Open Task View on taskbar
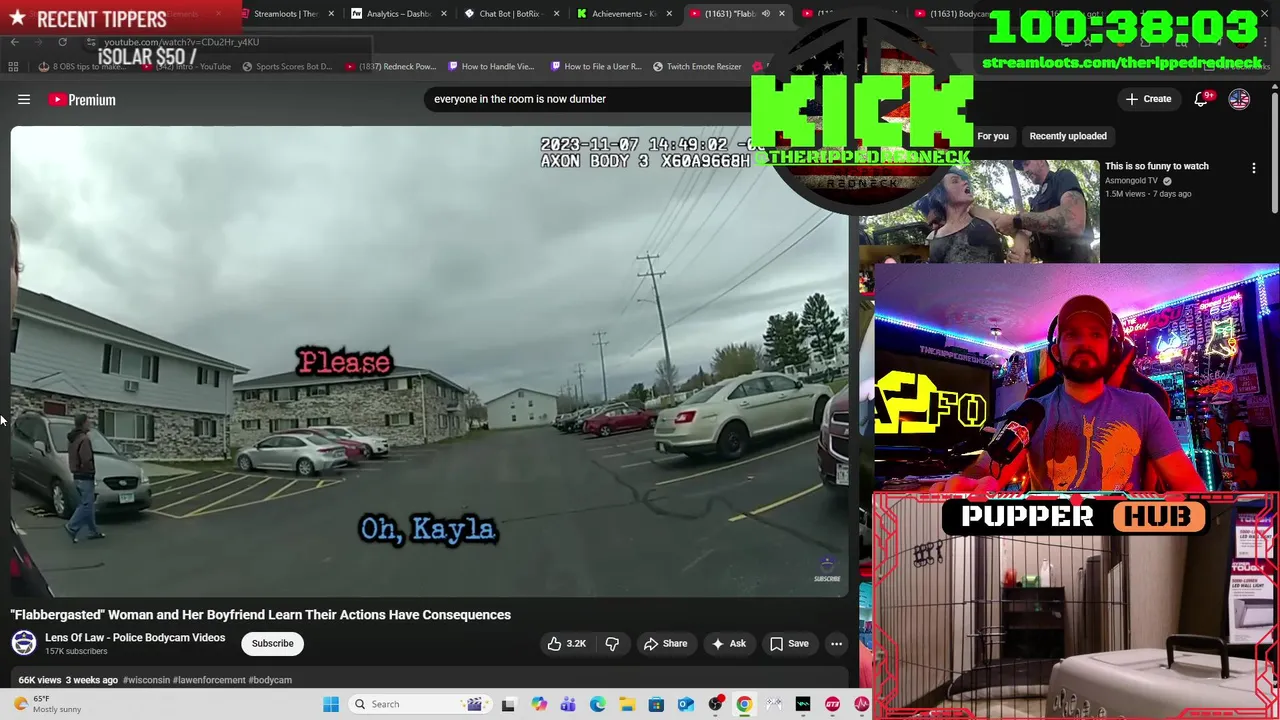The width and height of the screenshot is (1280, 720). [x=508, y=705]
